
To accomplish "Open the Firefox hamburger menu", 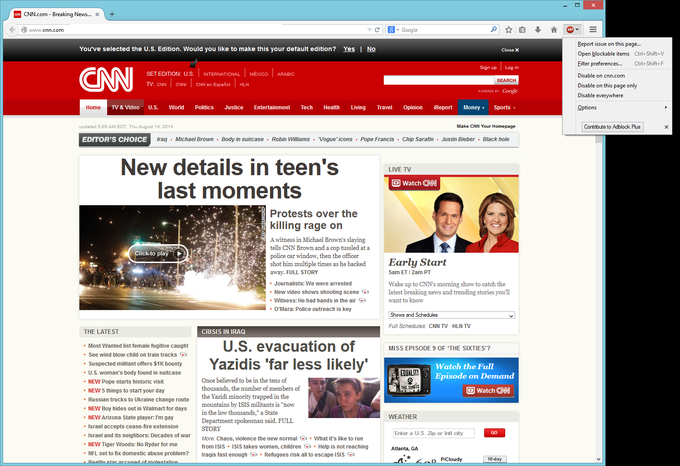I will (x=593, y=29).
